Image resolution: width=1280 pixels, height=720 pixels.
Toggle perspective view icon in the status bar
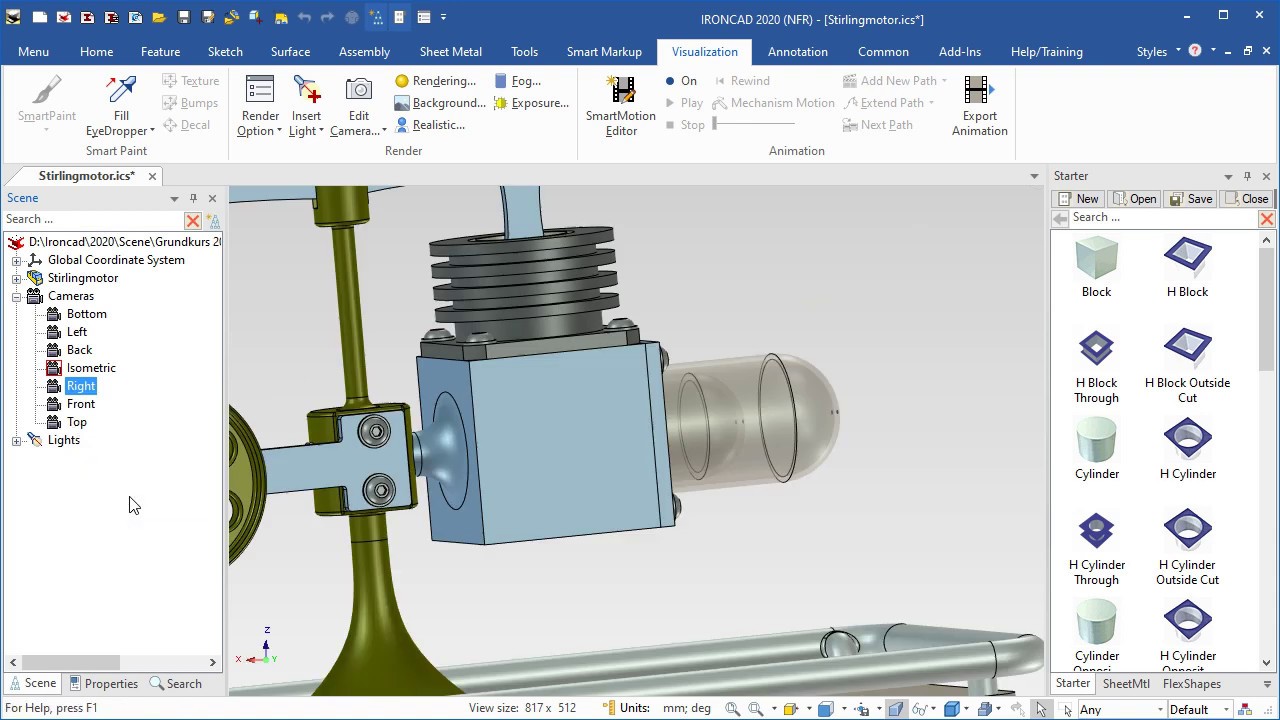(895, 709)
